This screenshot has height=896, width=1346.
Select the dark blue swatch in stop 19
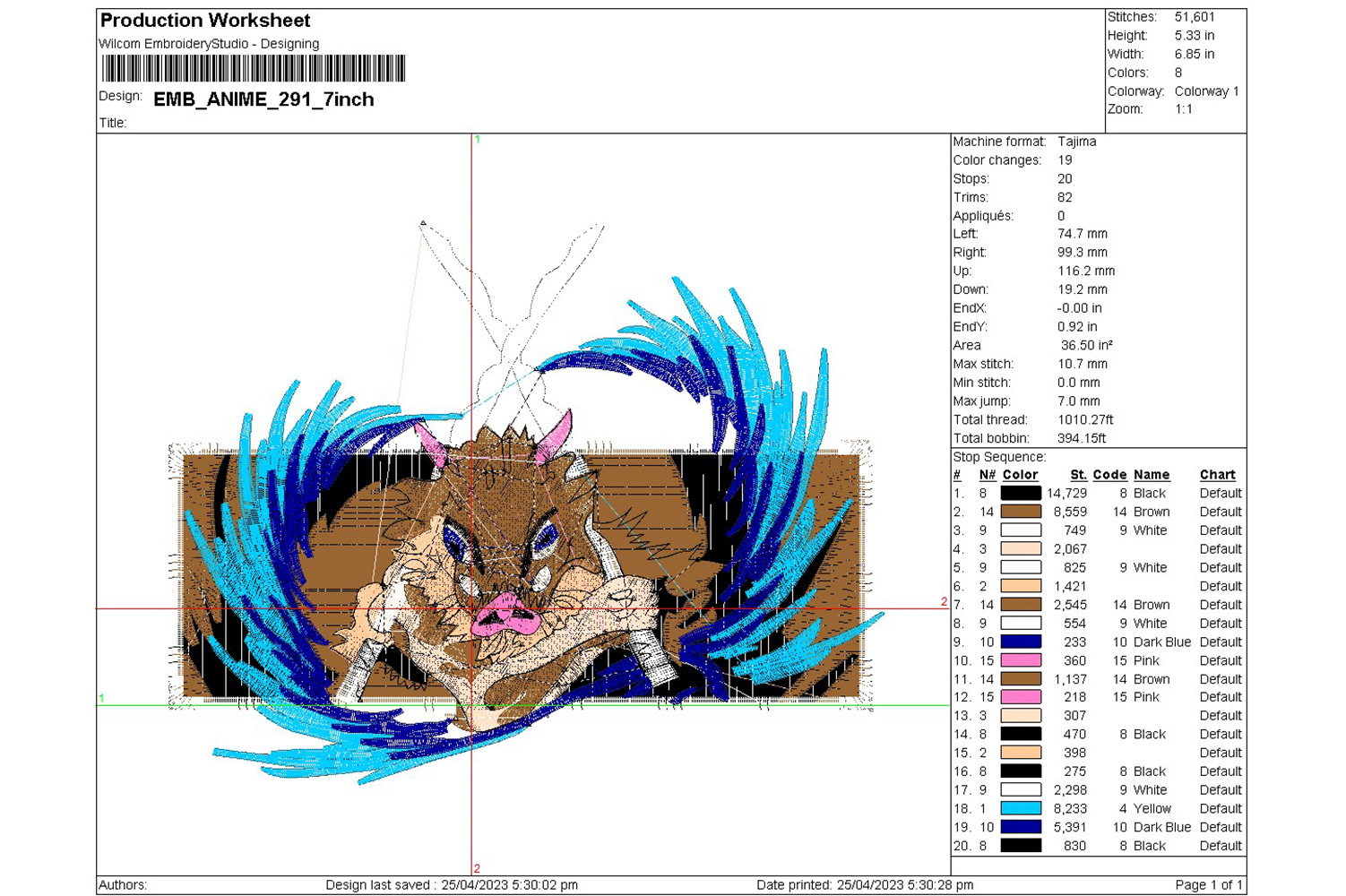click(x=1021, y=827)
